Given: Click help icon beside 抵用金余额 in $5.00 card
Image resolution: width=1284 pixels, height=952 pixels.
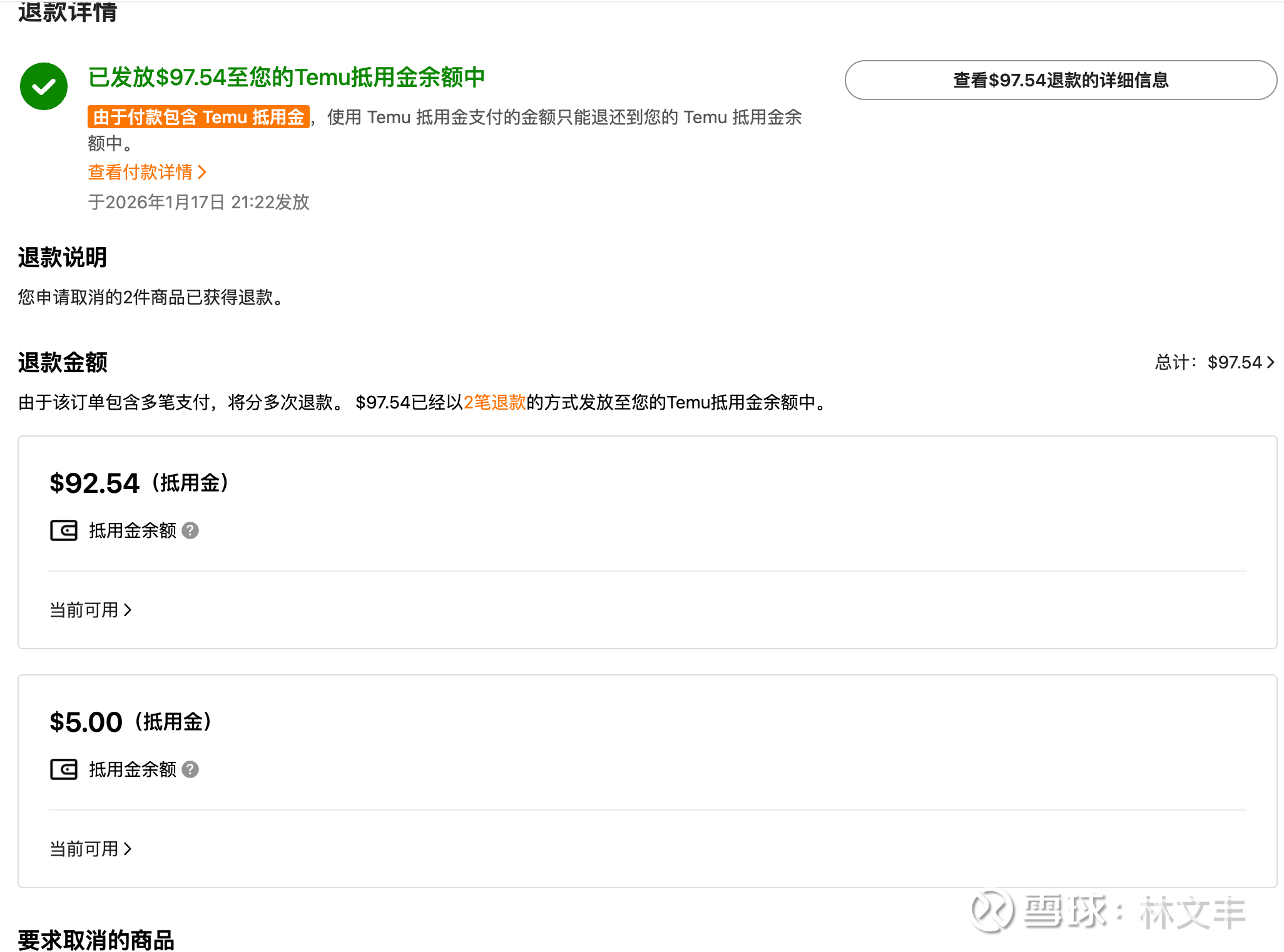Looking at the screenshot, I should pos(190,769).
